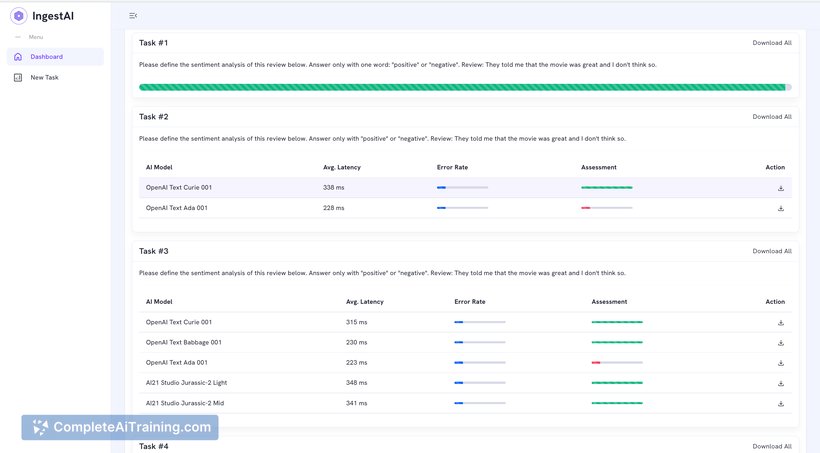This screenshot has height=453, width=820.
Task: Click the Task #3 Assessment column header
Action: tap(609, 302)
